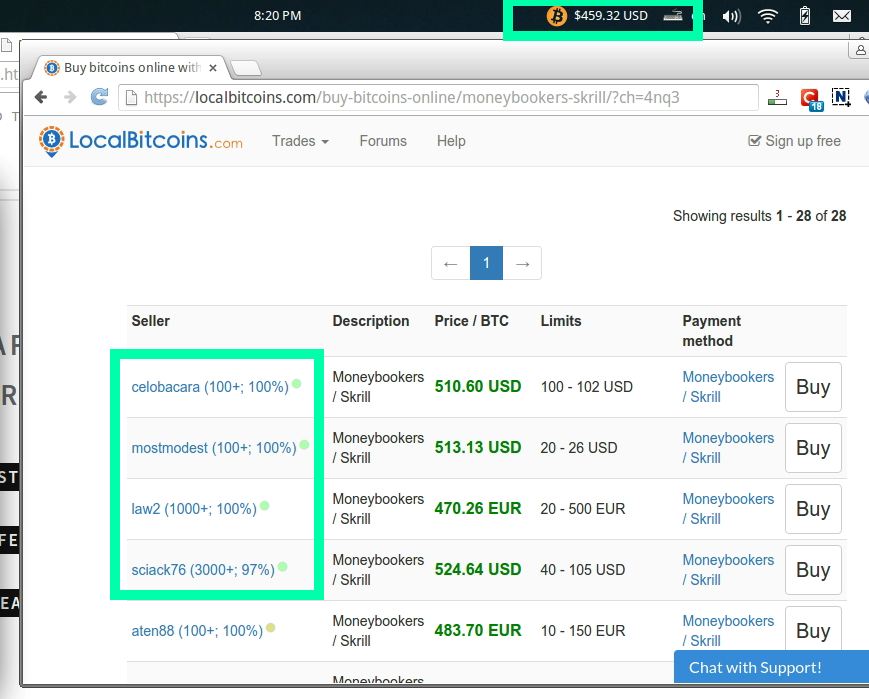Close the 'Buy bitcoins online' tab

(x=213, y=68)
